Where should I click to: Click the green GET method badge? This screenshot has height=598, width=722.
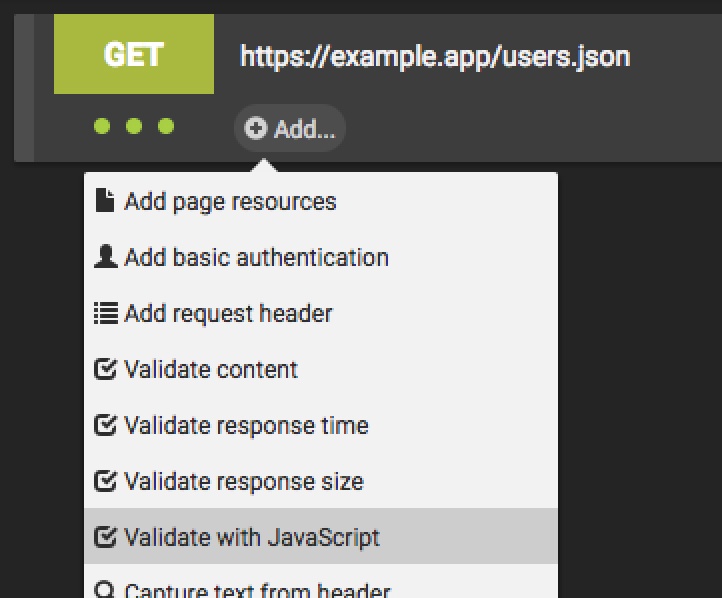tap(134, 55)
